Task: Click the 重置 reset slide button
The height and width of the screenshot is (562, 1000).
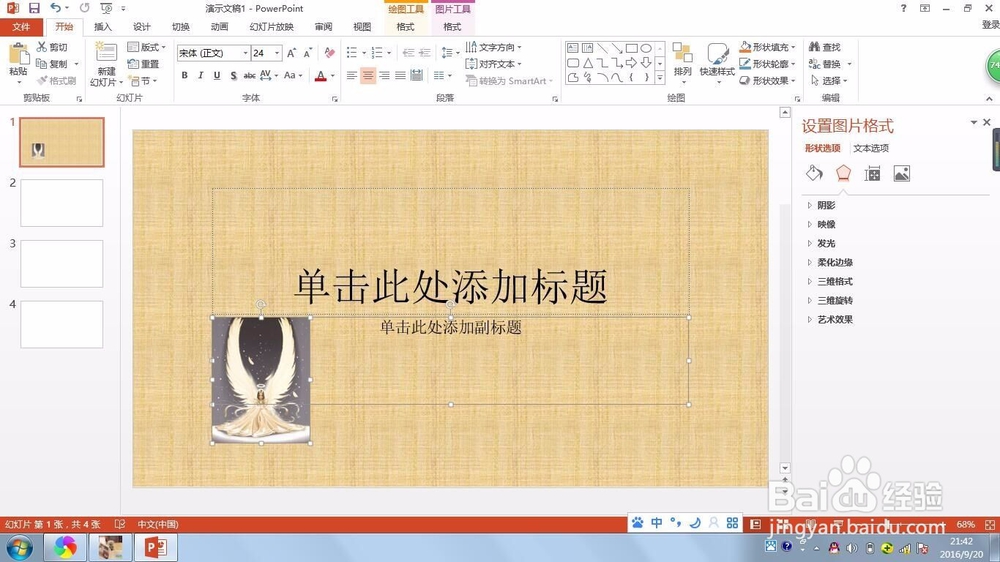Action: point(143,64)
